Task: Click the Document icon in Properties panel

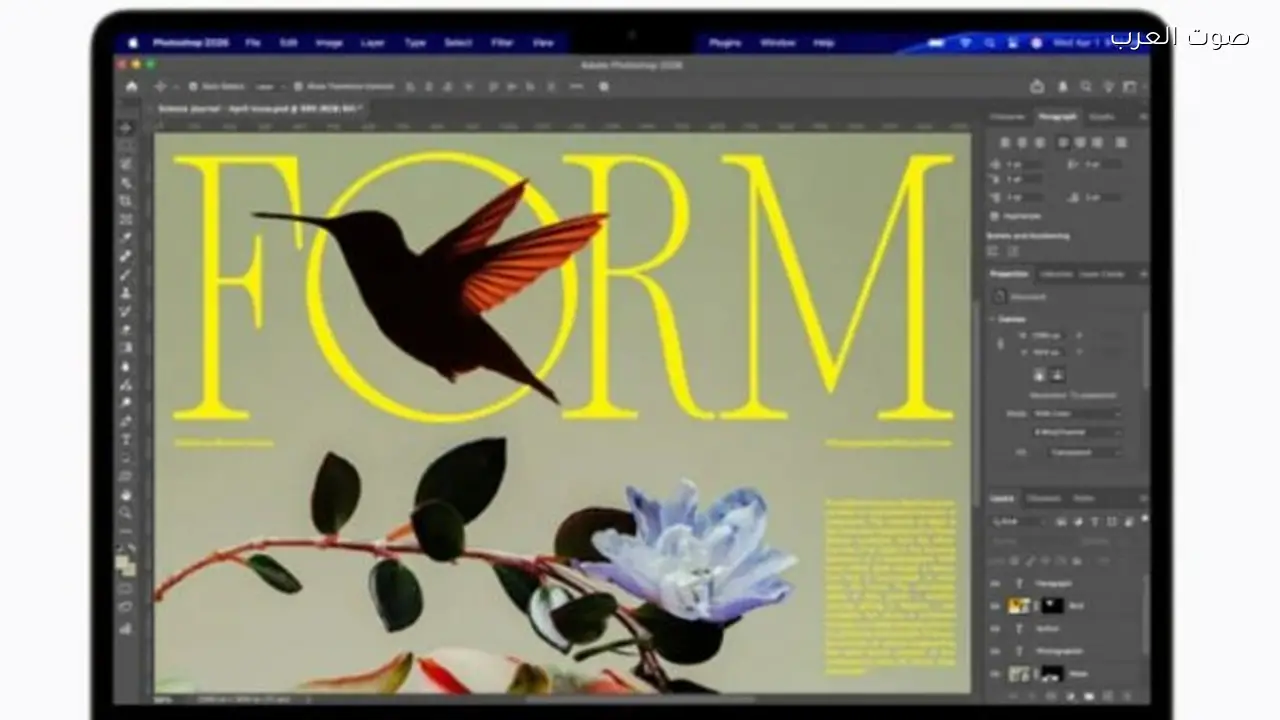Action: point(999,297)
